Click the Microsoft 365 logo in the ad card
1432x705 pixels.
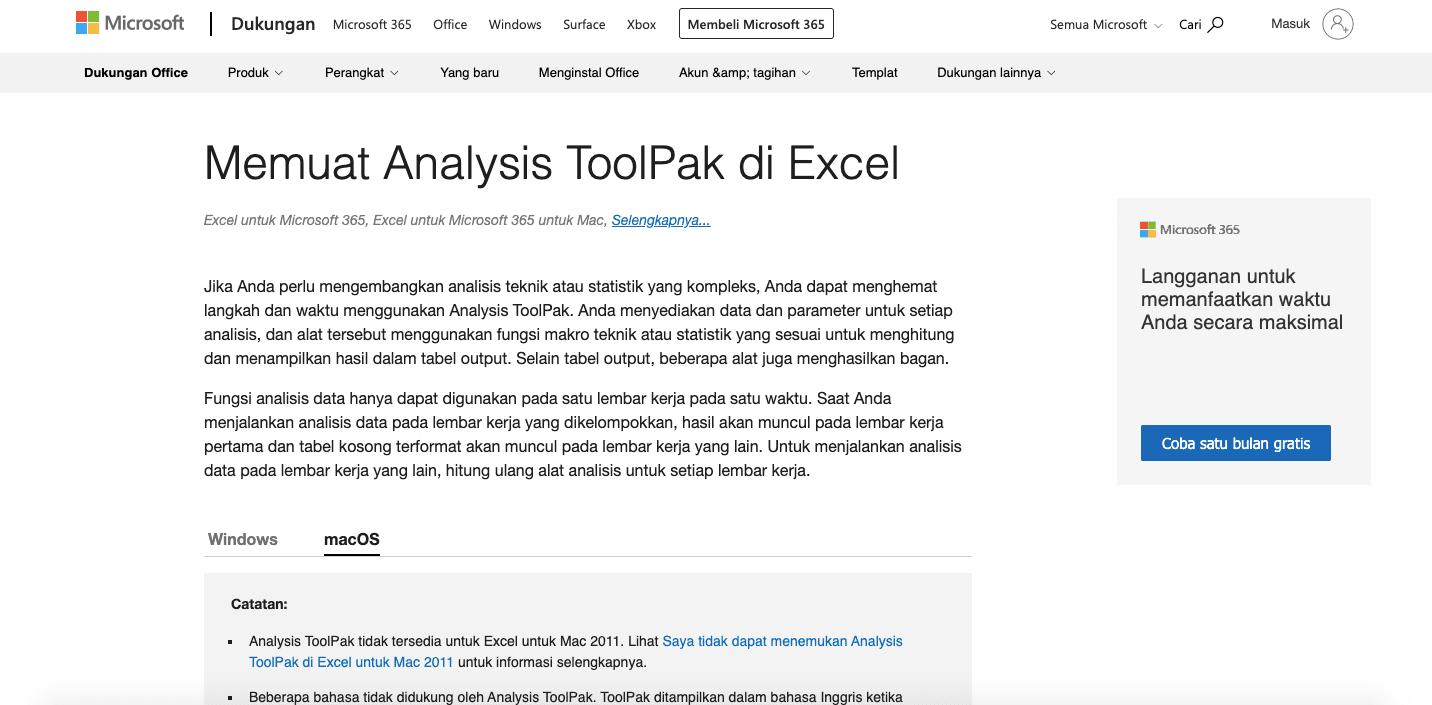(1190, 230)
